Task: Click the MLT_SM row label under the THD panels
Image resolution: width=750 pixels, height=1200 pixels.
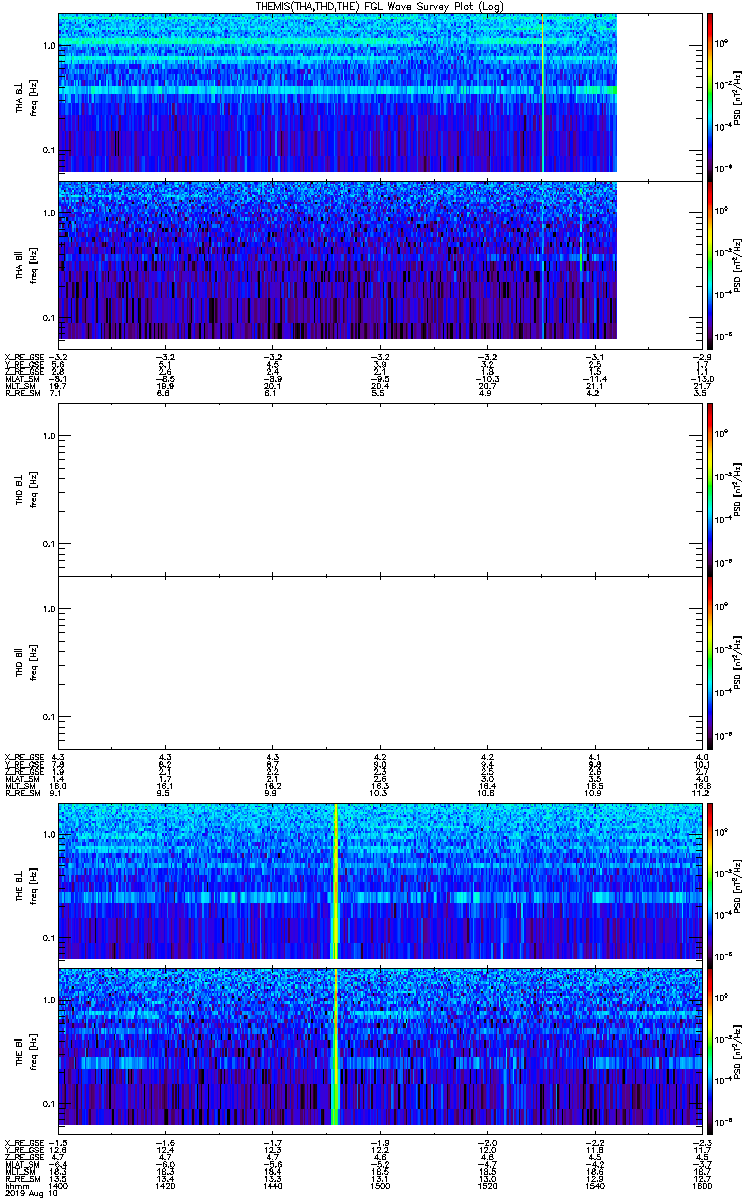Action: point(19,788)
